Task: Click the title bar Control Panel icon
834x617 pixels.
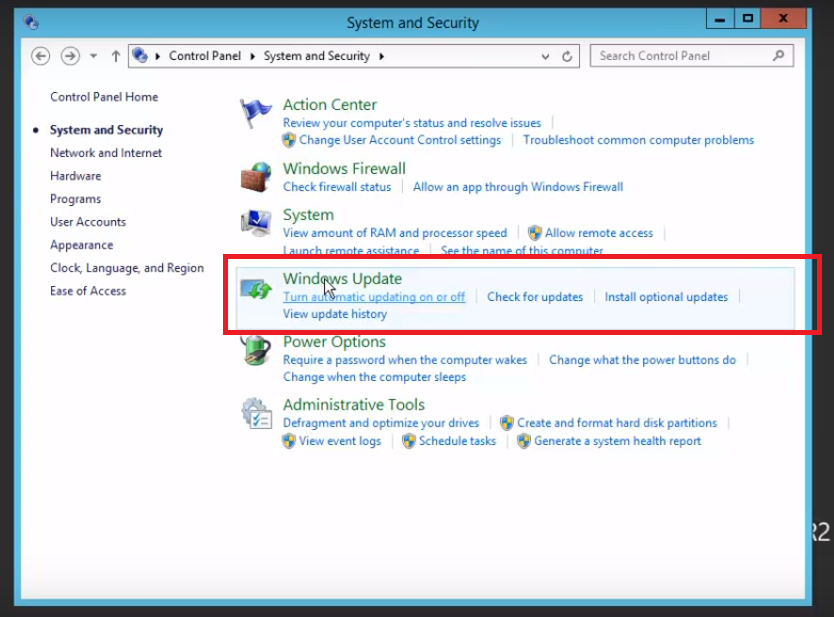Action: tap(31, 22)
